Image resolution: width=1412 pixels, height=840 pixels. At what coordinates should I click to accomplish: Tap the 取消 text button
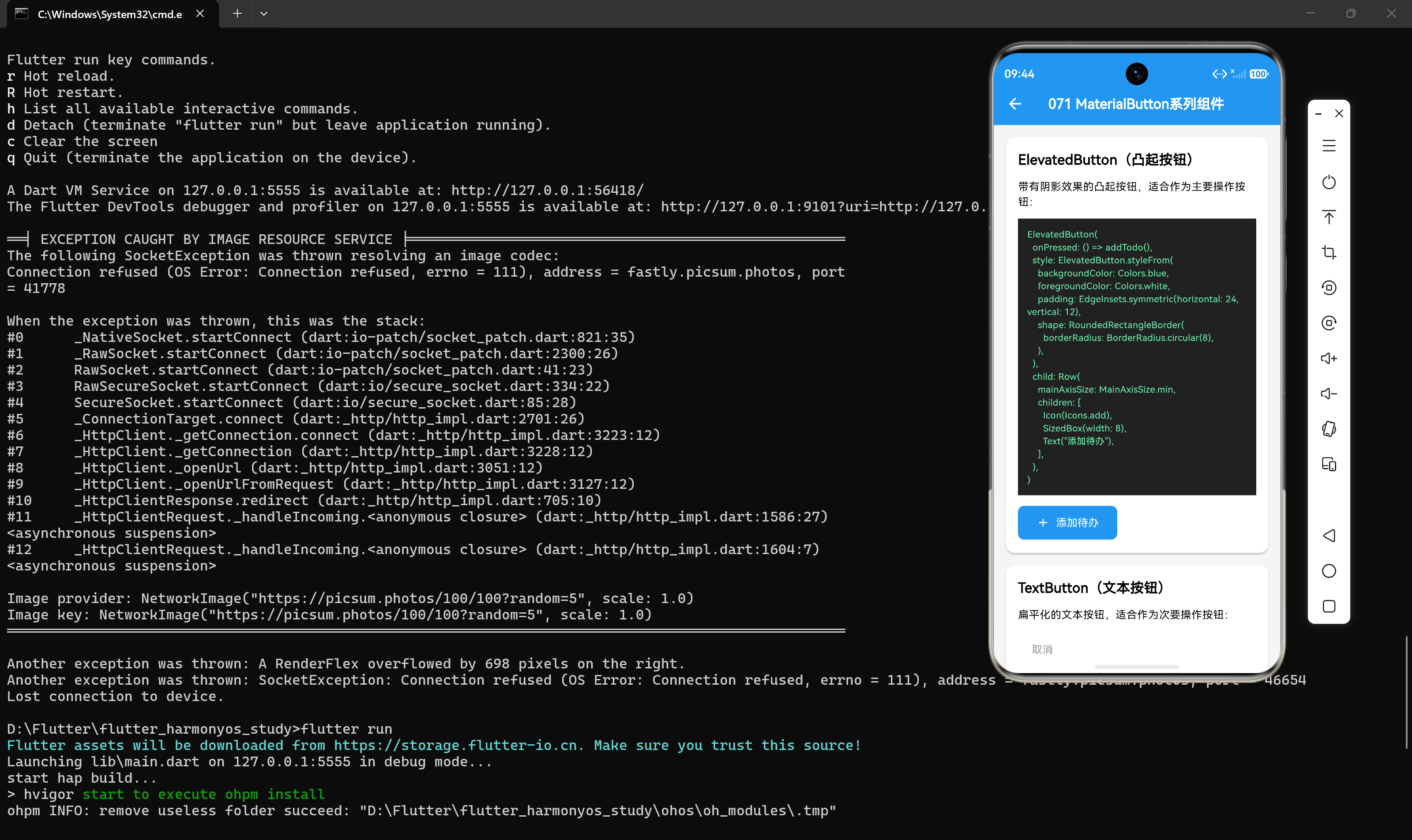pyautogui.click(x=1042, y=649)
